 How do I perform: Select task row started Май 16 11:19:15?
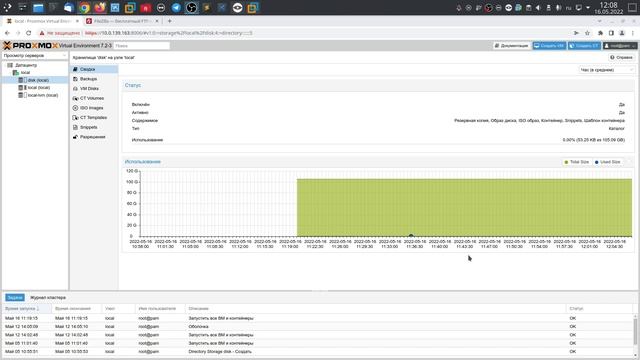pyautogui.click(x=318, y=318)
